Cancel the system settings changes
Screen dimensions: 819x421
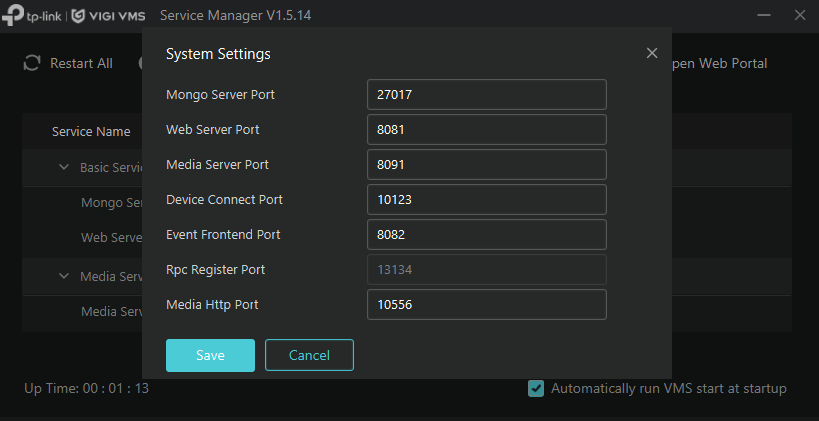tap(309, 355)
